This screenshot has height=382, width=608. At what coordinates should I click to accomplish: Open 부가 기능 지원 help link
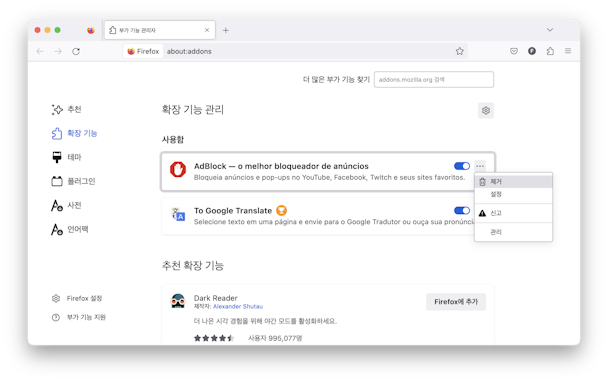pyautogui.click(x=79, y=317)
